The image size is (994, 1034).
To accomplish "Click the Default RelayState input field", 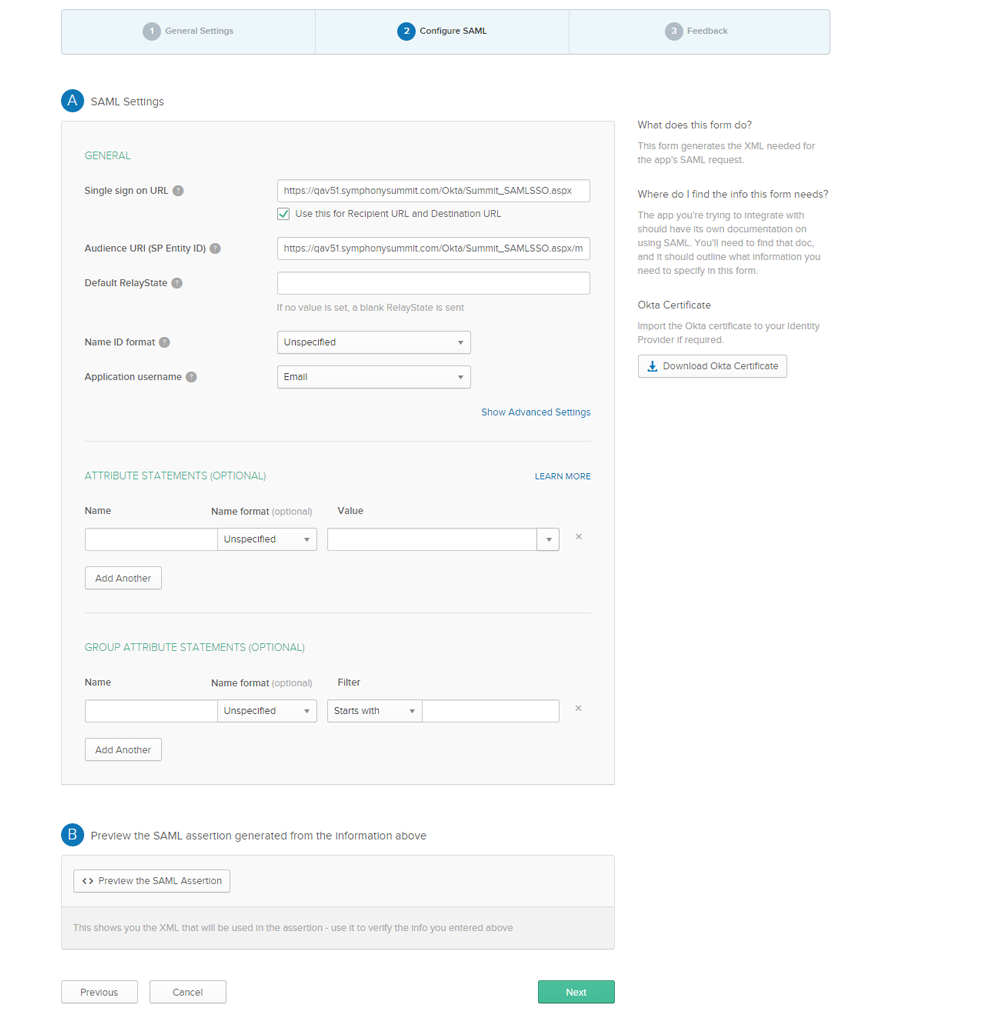I will tap(433, 283).
